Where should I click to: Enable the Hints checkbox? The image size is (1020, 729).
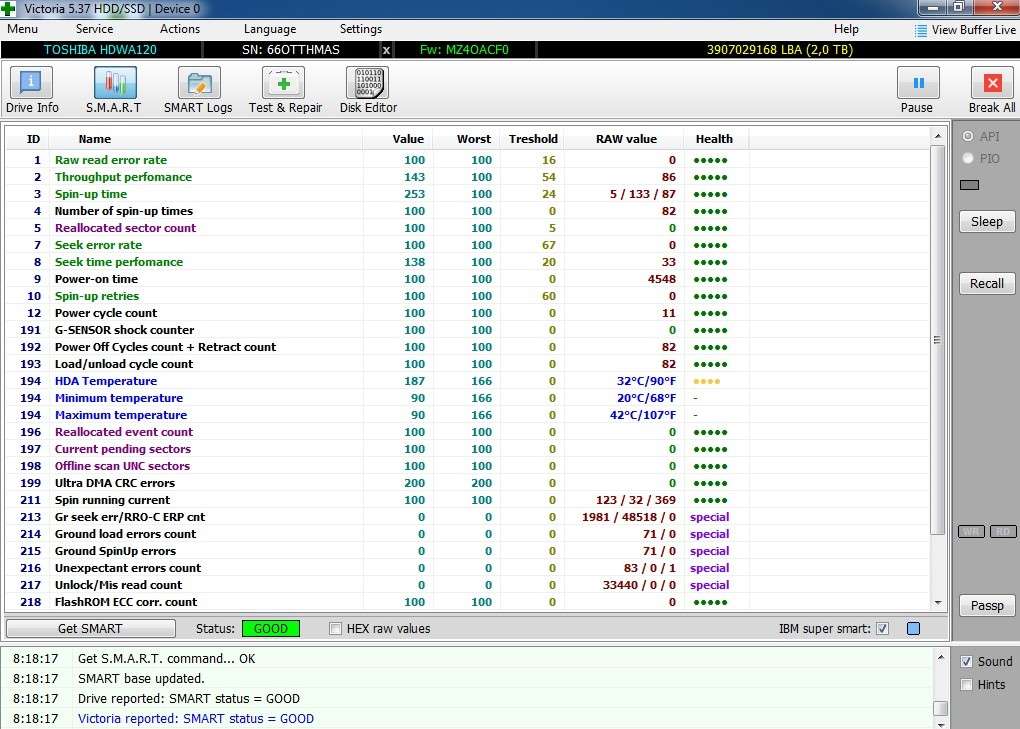pyautogui.click(x=966, y=685)
